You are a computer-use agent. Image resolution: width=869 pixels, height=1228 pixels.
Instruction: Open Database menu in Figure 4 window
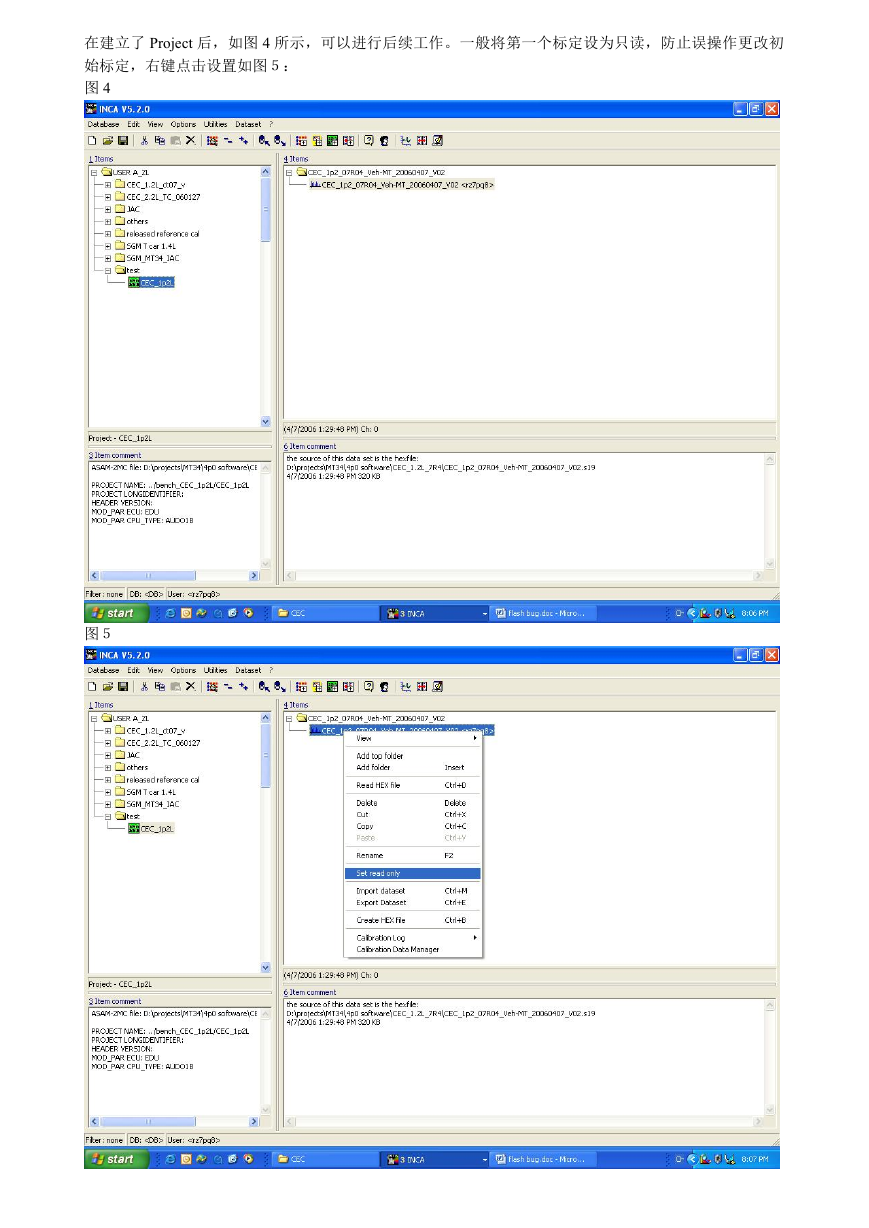[x=103, y=124]
